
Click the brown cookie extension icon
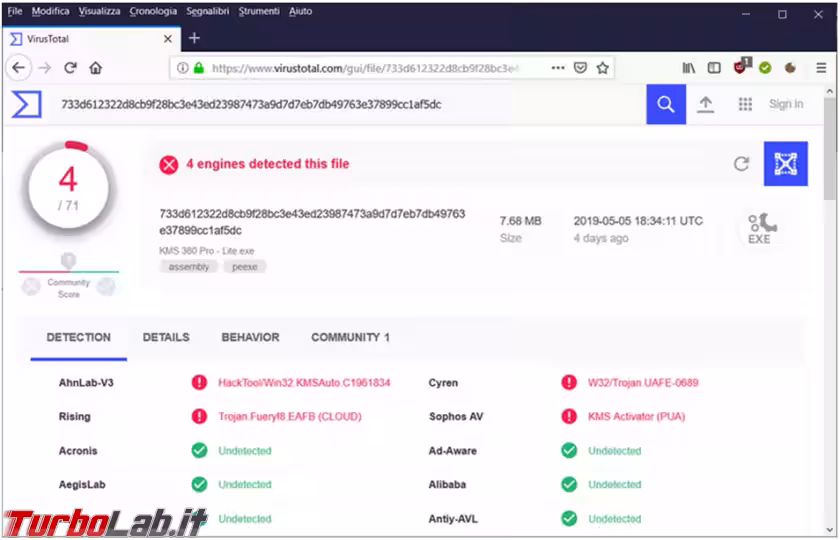pyautogui.click(x=790, y=68)
